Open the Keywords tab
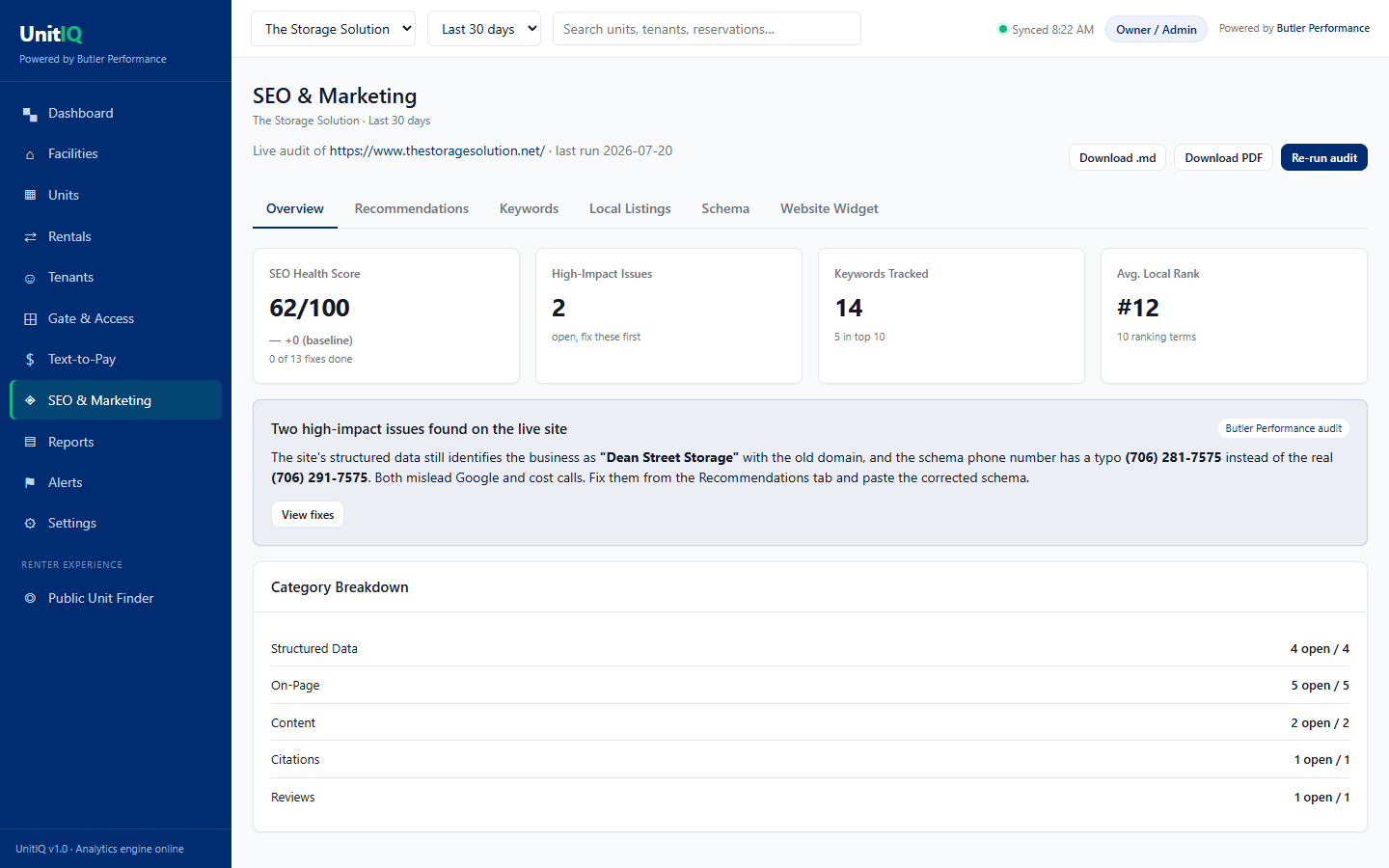This screenshot has width=1389, height=868. click(529, 208)
